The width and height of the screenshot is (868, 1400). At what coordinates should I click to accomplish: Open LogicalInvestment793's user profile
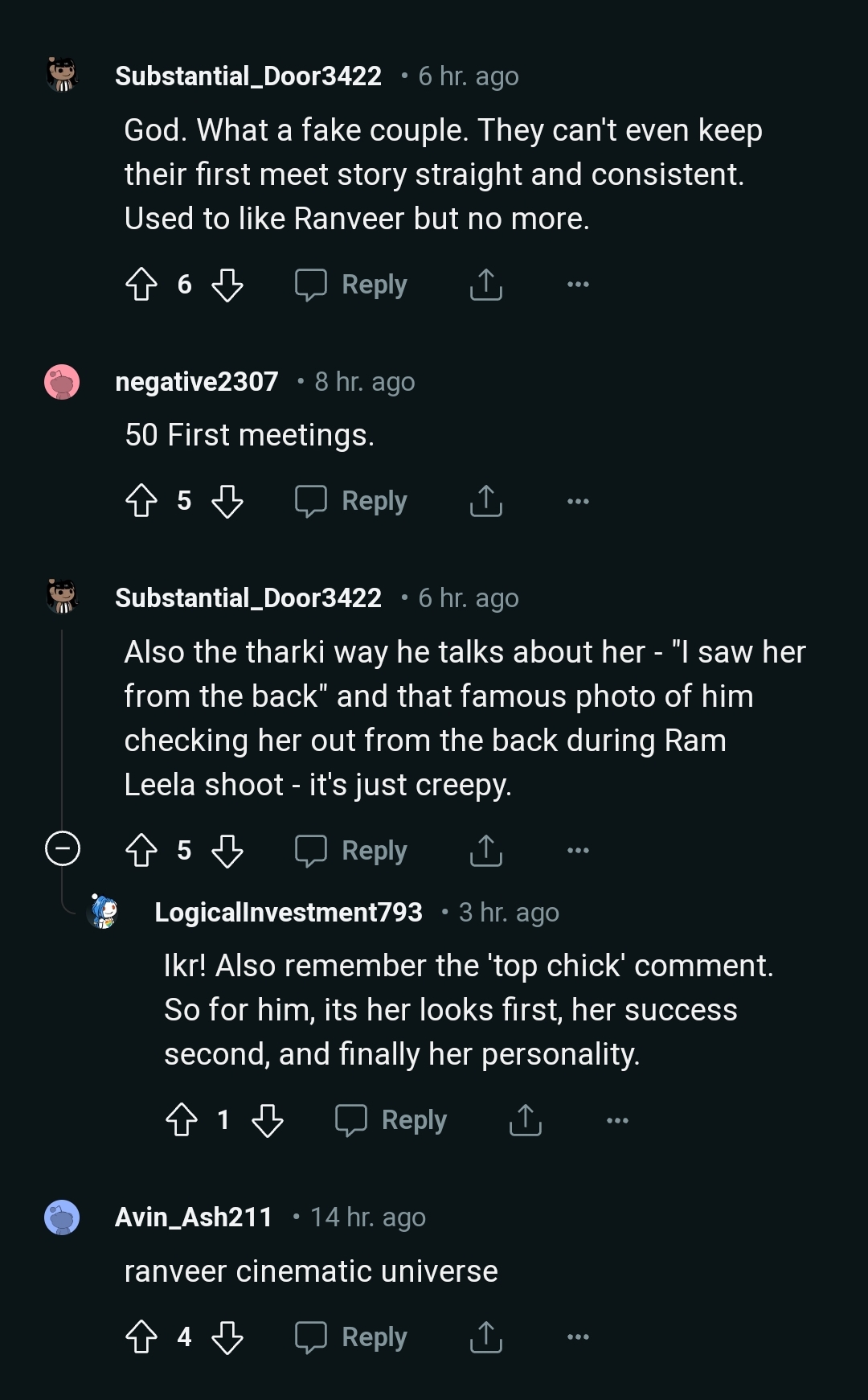(289, 912)
